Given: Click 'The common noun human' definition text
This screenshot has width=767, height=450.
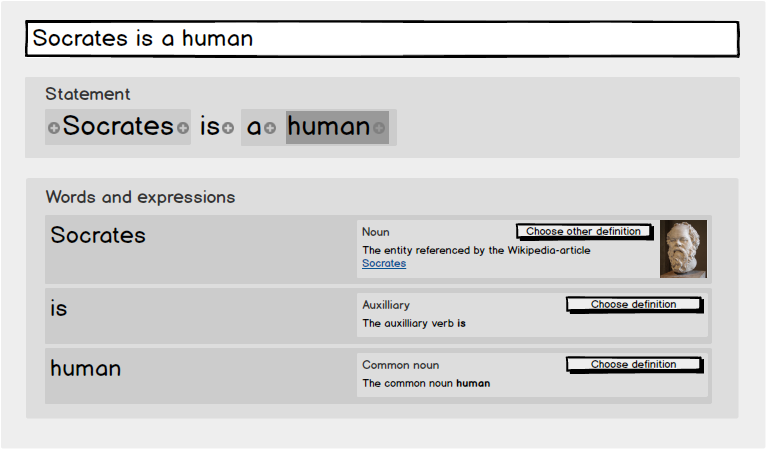Looking at the screenshot, I should point(426,384).
